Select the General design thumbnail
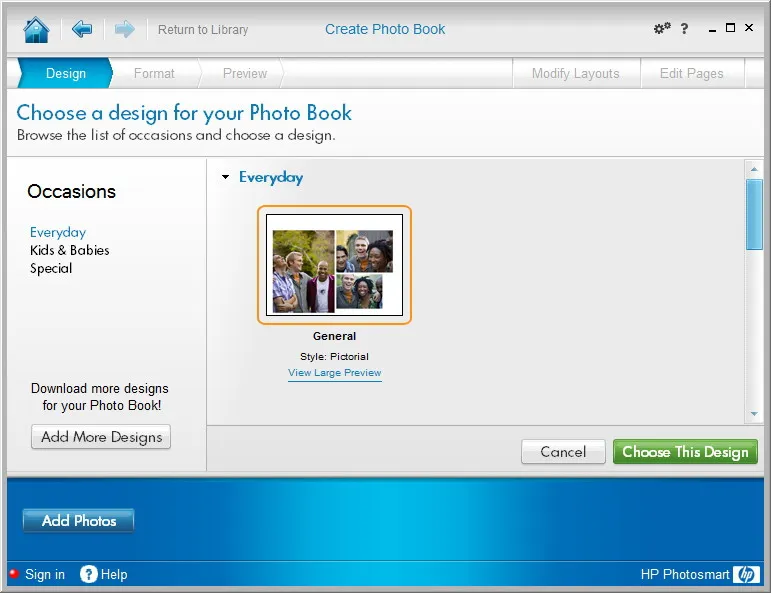The image size is (771, 593). 334,265
